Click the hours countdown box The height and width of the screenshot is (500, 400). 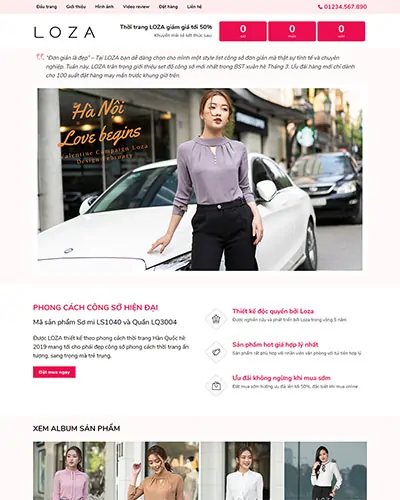coord(243,31)
